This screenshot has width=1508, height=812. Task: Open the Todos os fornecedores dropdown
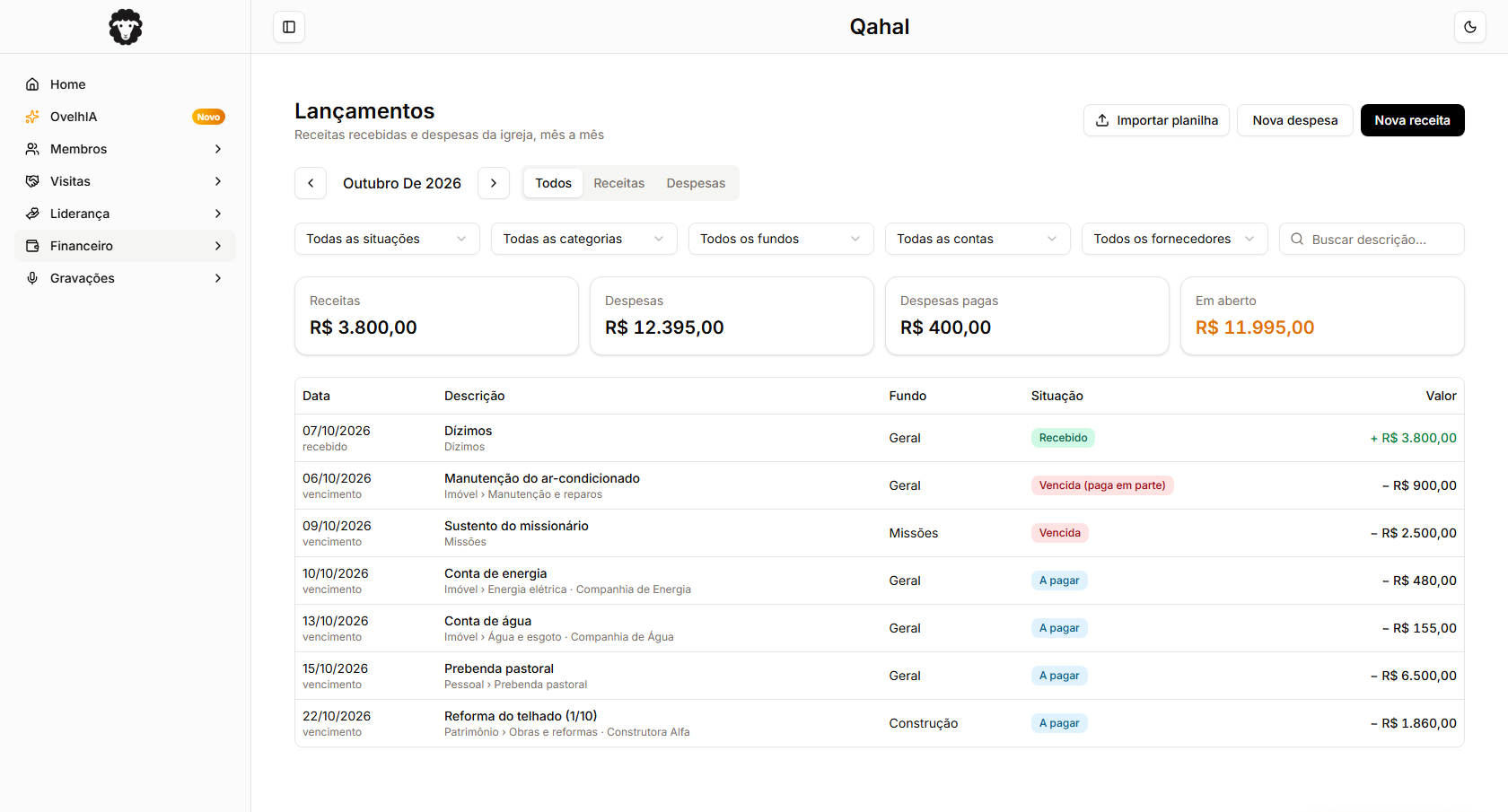tap(1175, 239)
